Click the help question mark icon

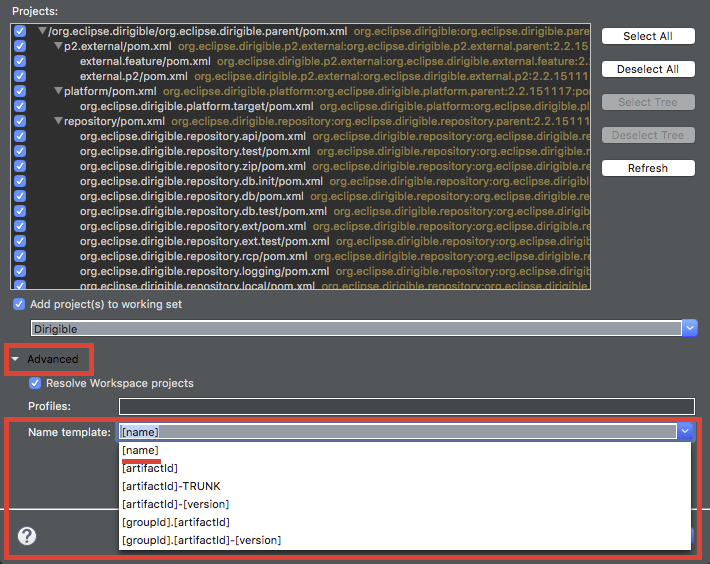27,536
